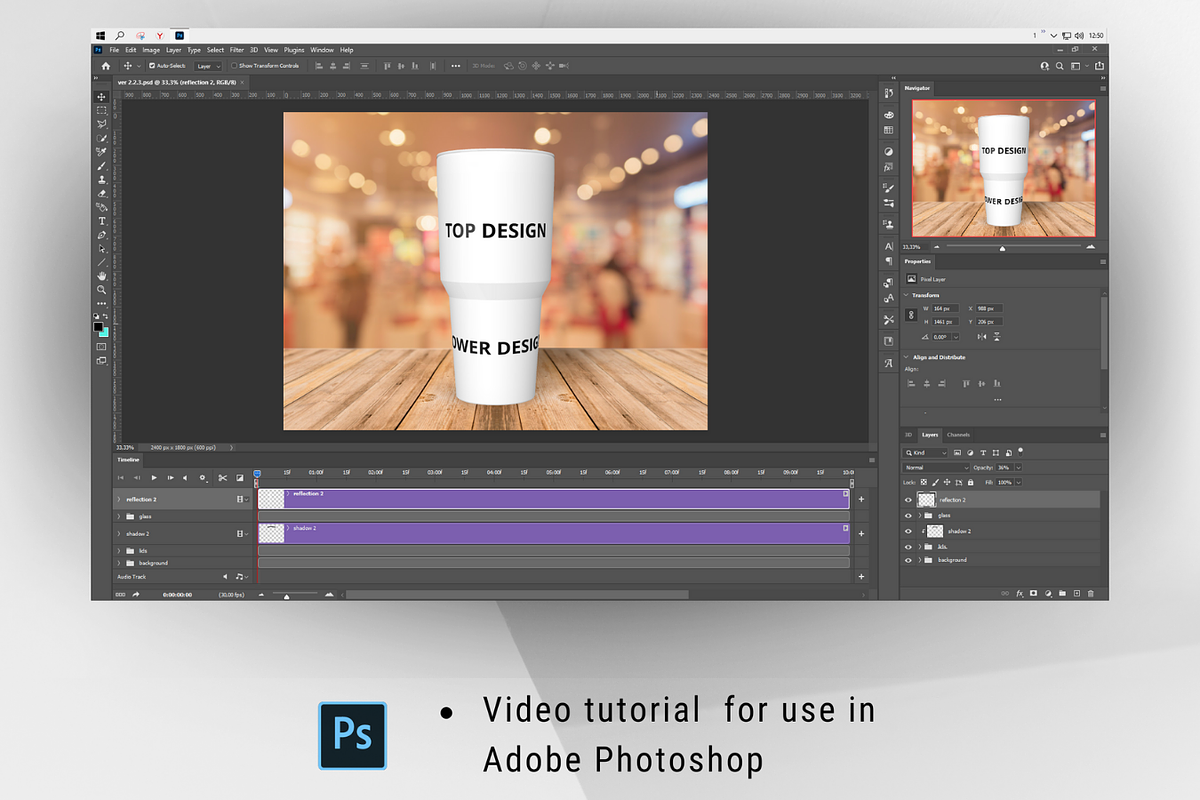Switch to the 3D tab
Screen dimensions: 1200x800
(x=908, y=435)
